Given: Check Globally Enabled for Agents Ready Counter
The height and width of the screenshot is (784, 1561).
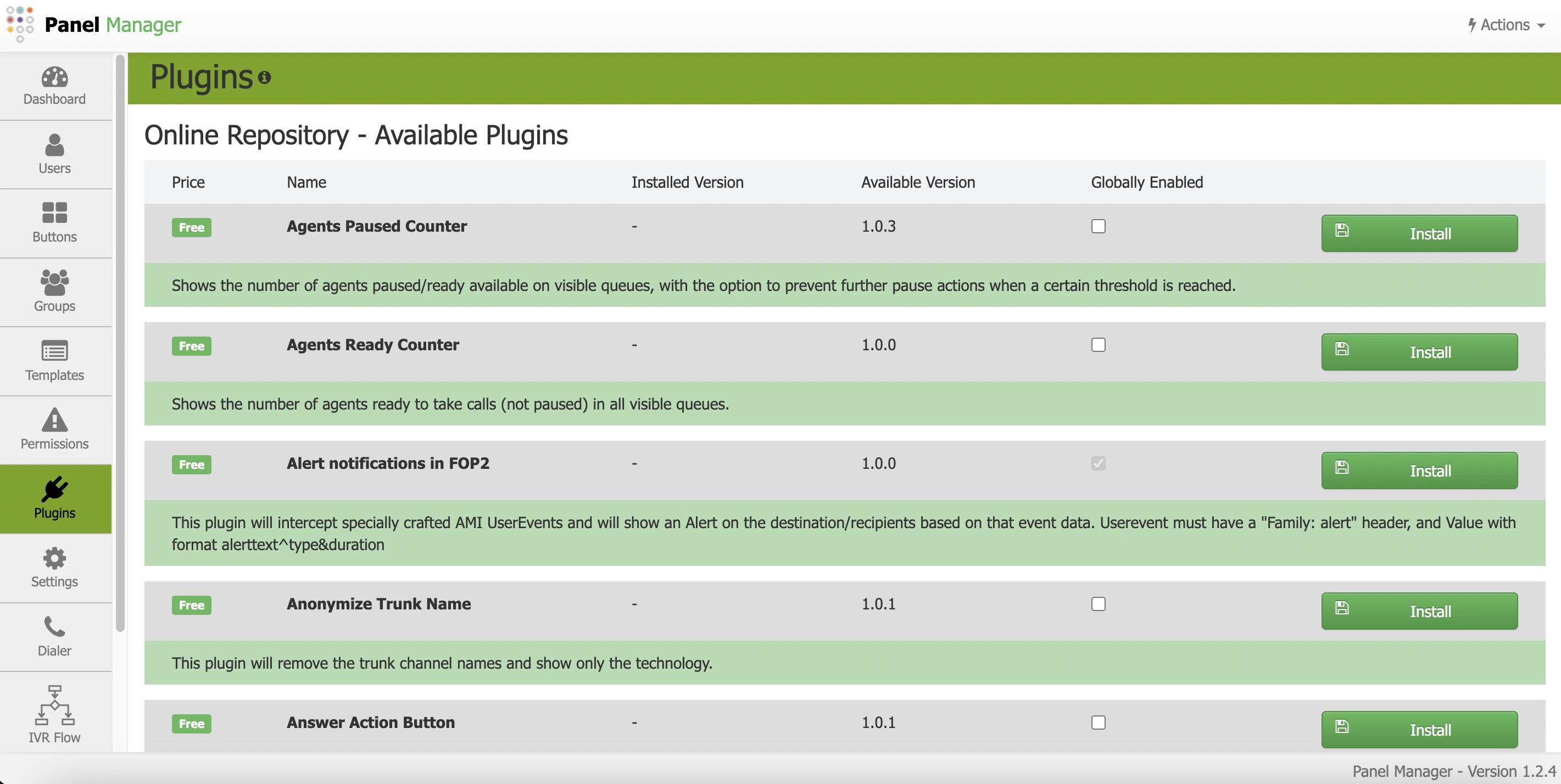Looking at the screenshot, I should point(1098,345).
